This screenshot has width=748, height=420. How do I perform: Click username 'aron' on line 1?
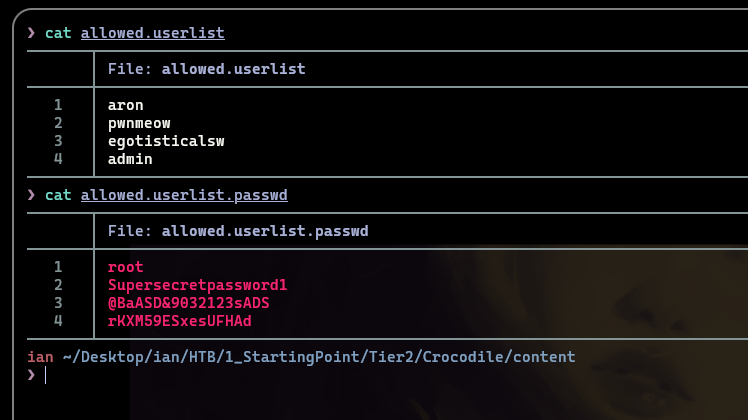click(125, 105)
